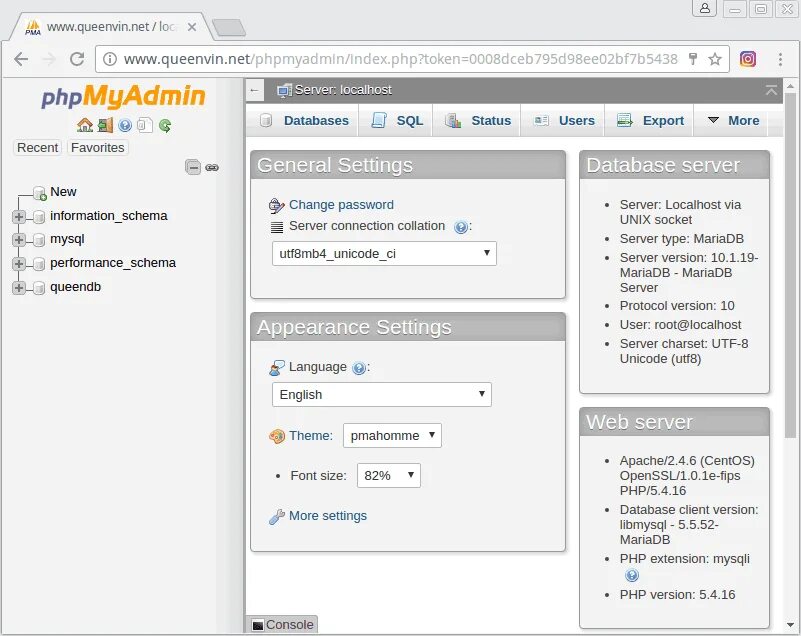Image resolution: width=801 pixels, height=636 pixels.
Task: Click the browser address bar URL
Action: click(x=400, y=59)
